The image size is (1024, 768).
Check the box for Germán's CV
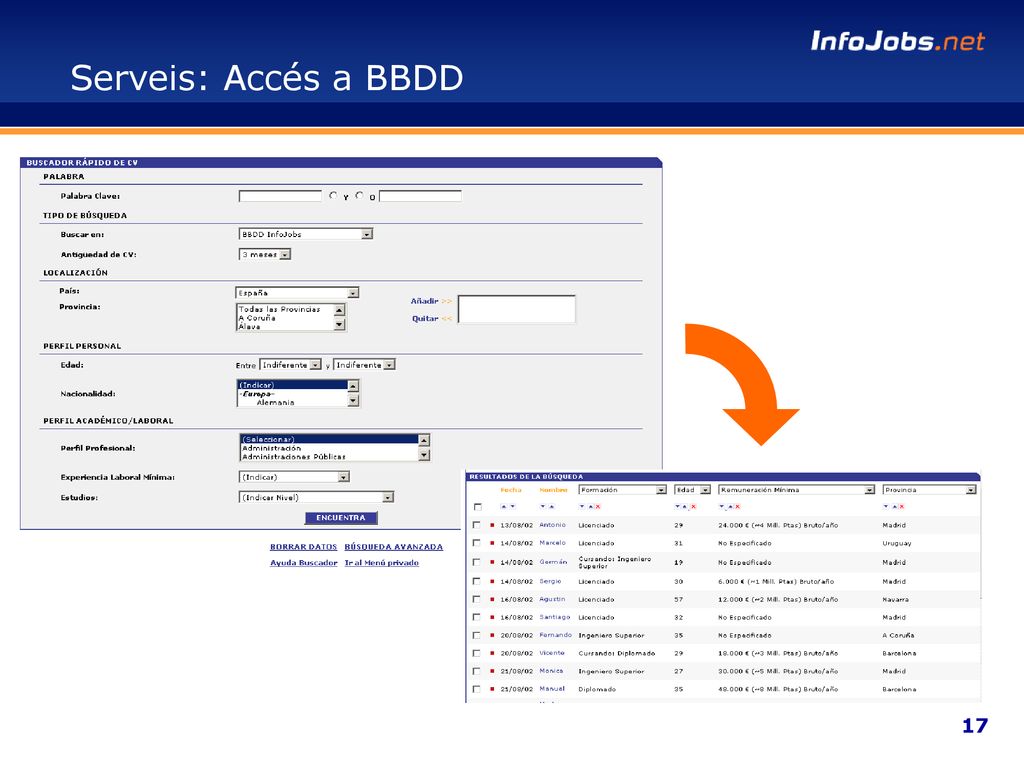coord(476,562)
